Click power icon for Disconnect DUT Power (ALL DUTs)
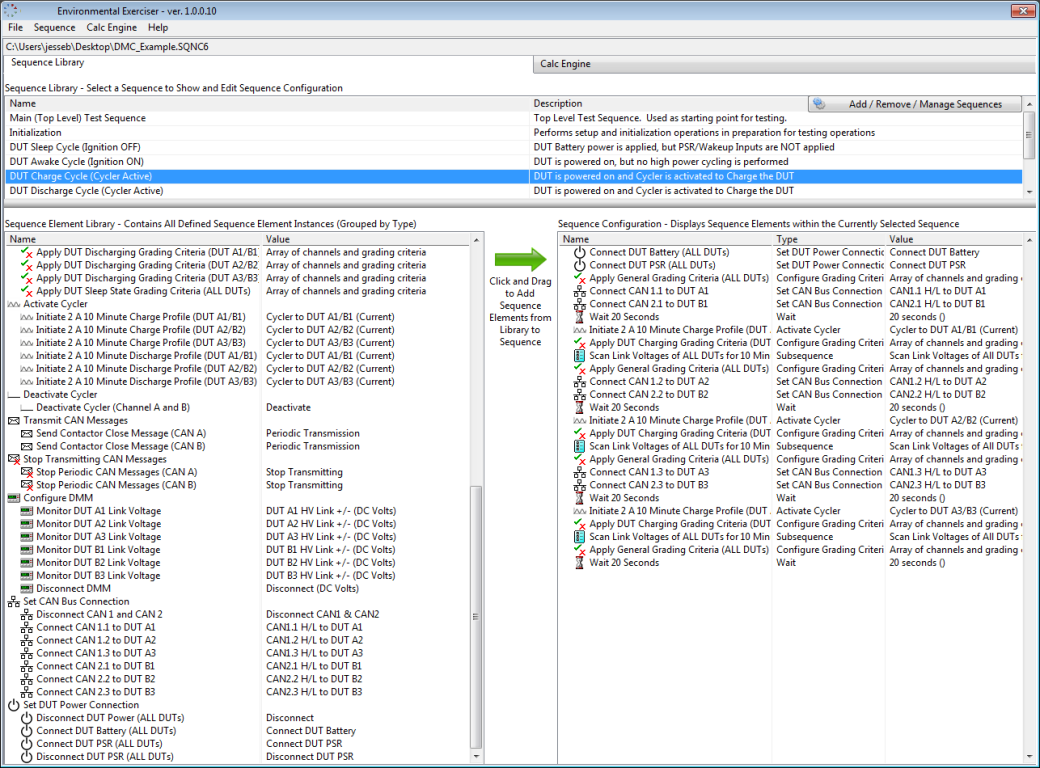Image resolution: width=1040 pixels, height=768 pixels. 27,718
